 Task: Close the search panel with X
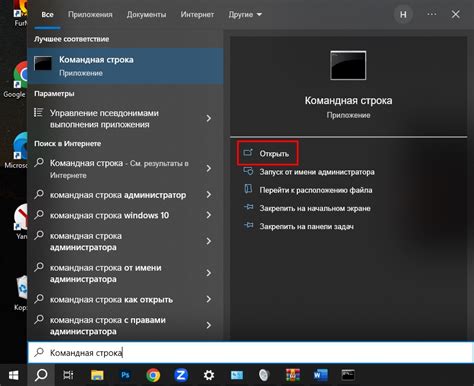point(455,14)
